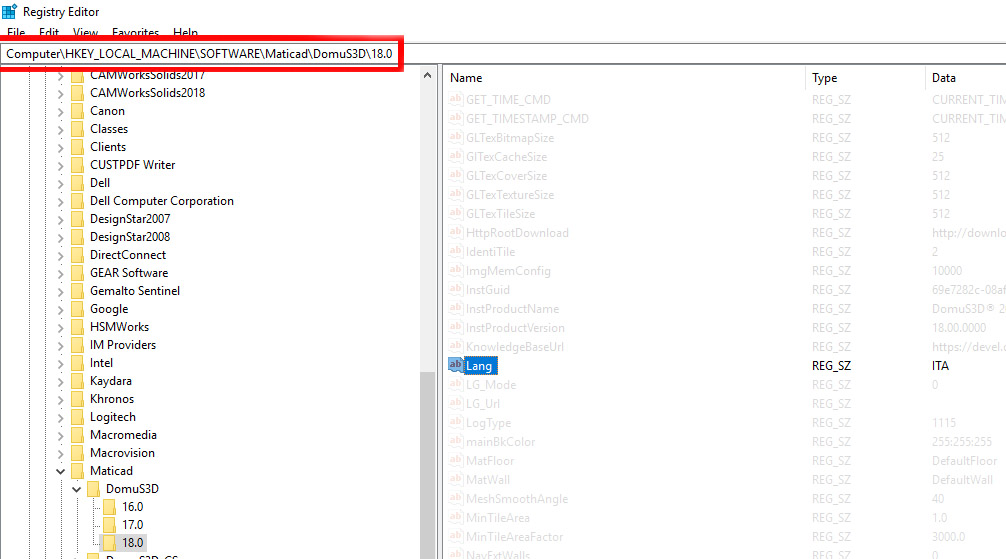Screen dimensions: 1006x559
Task: Open the File menu
Action: 16,32
